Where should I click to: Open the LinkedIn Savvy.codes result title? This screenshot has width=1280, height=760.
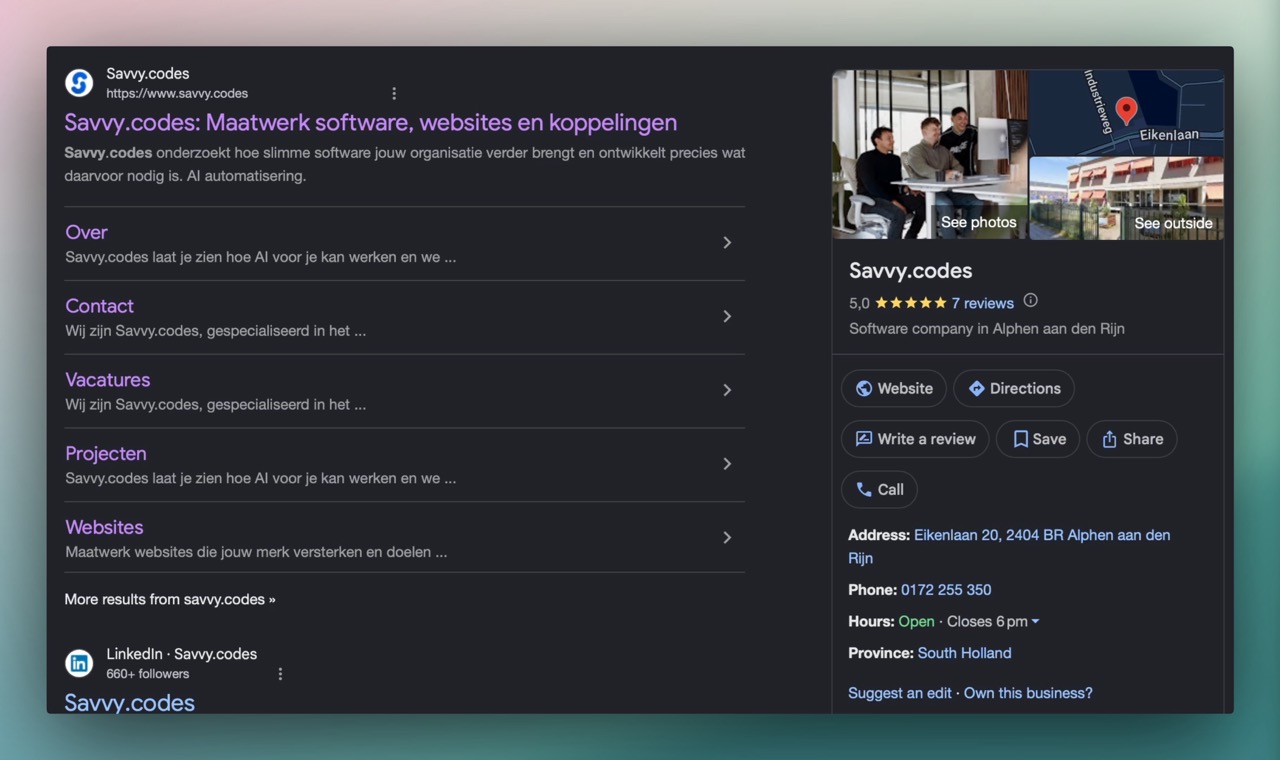click(130, 702)
